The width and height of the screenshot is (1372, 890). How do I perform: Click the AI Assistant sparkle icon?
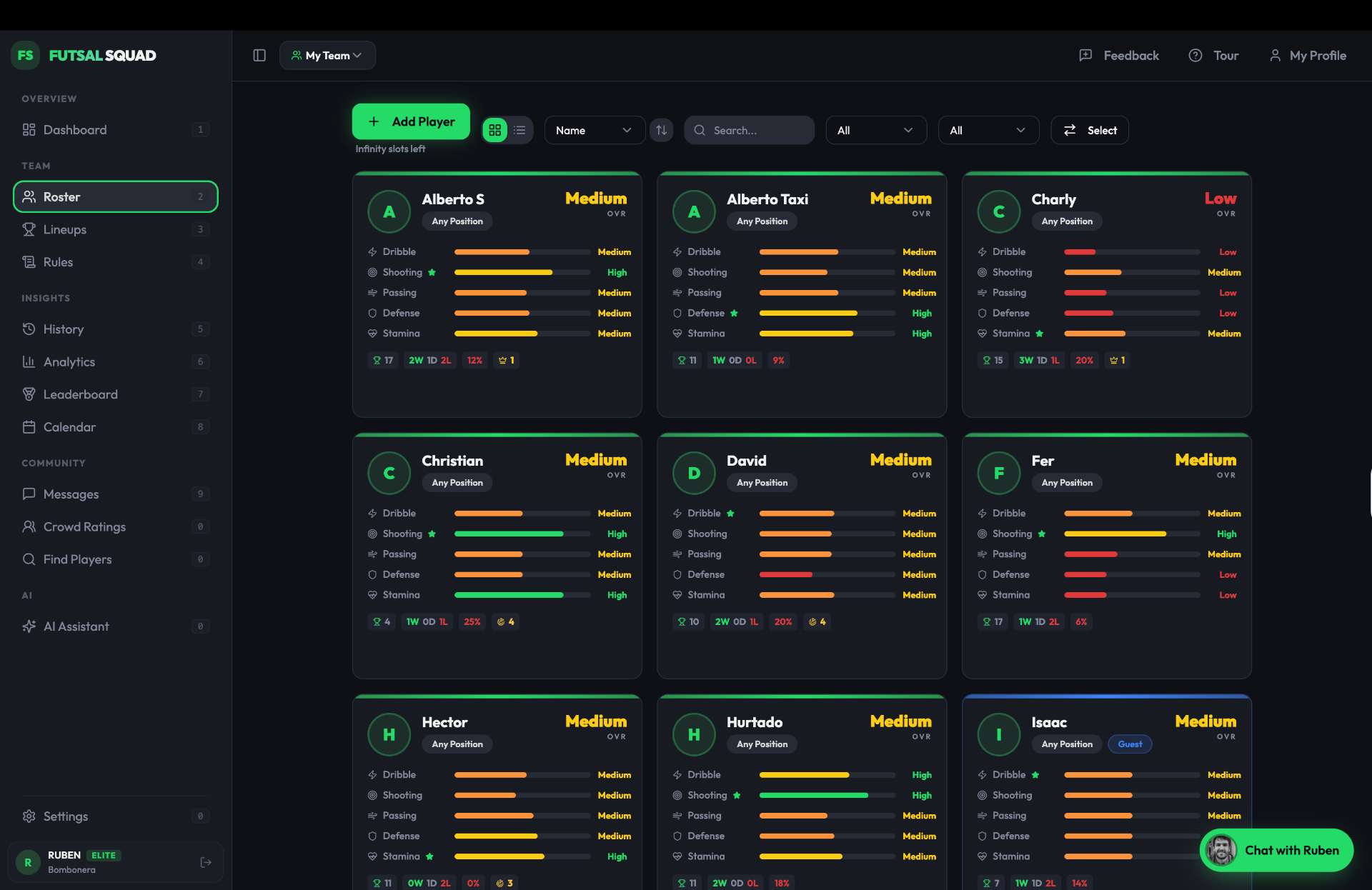click(29, 626)
